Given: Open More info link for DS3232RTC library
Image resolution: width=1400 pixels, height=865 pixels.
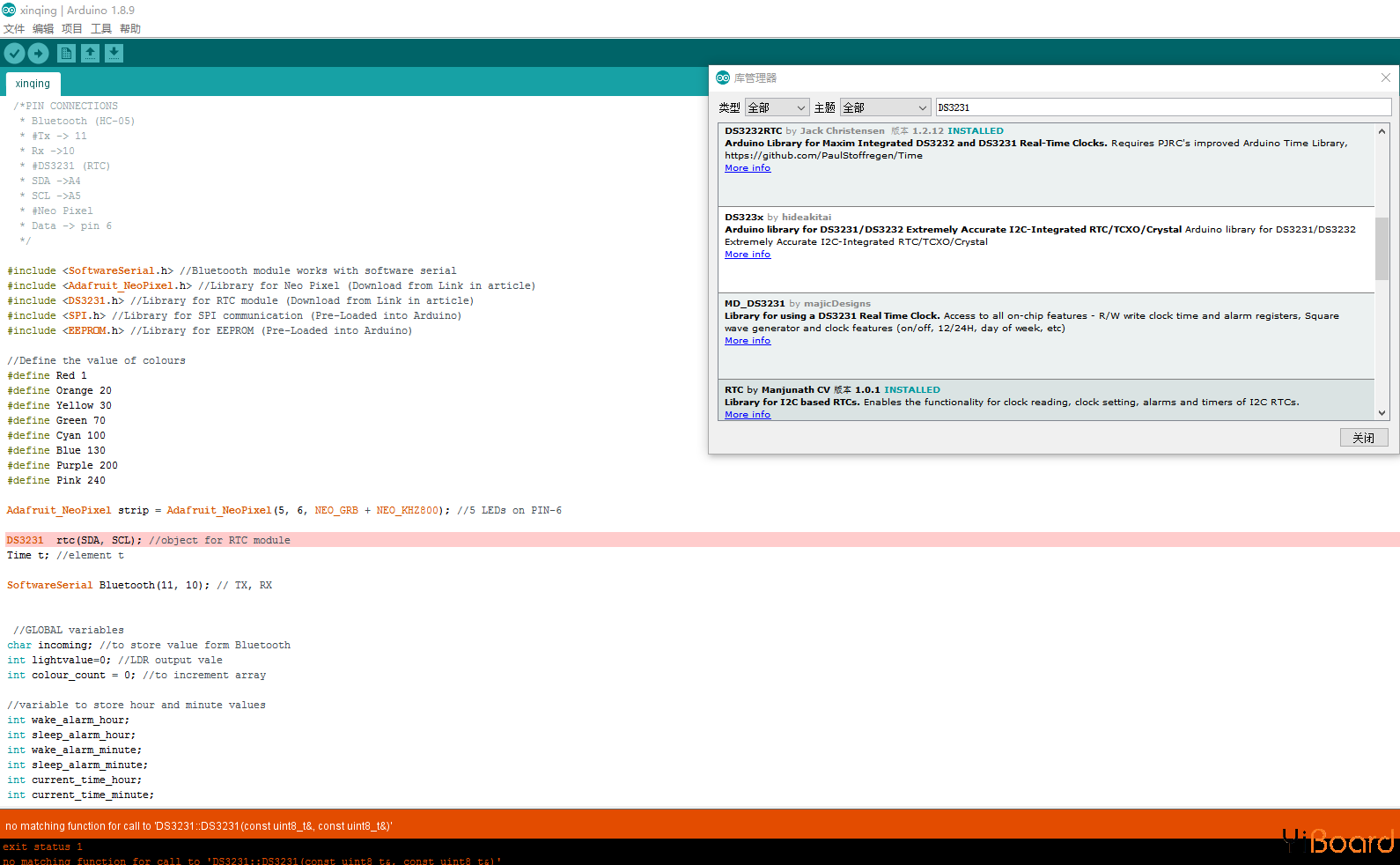Looking at the screenshot, I should pyautogui.click(x=748, y=168).
